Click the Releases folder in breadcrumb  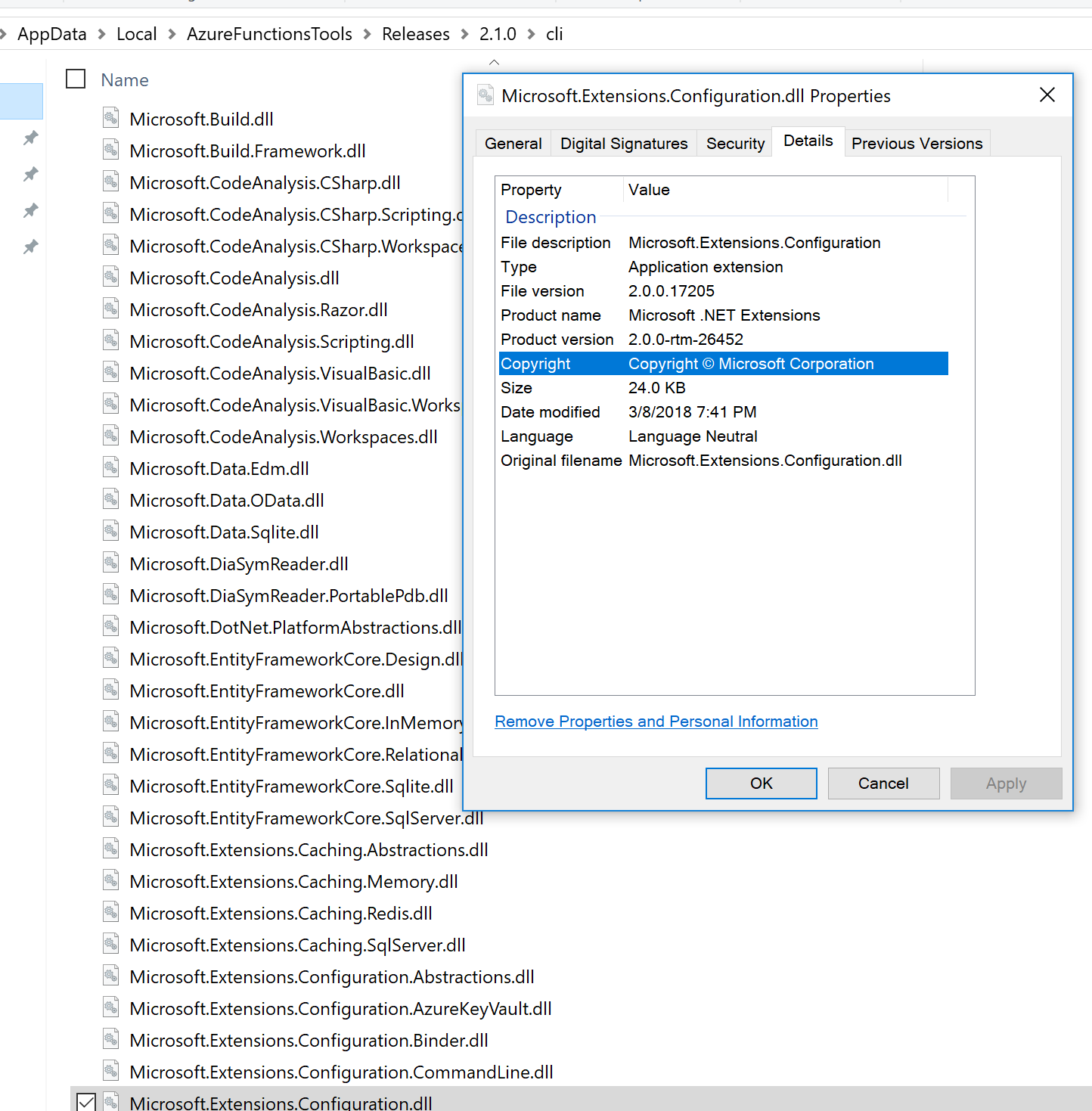[415, 34]
